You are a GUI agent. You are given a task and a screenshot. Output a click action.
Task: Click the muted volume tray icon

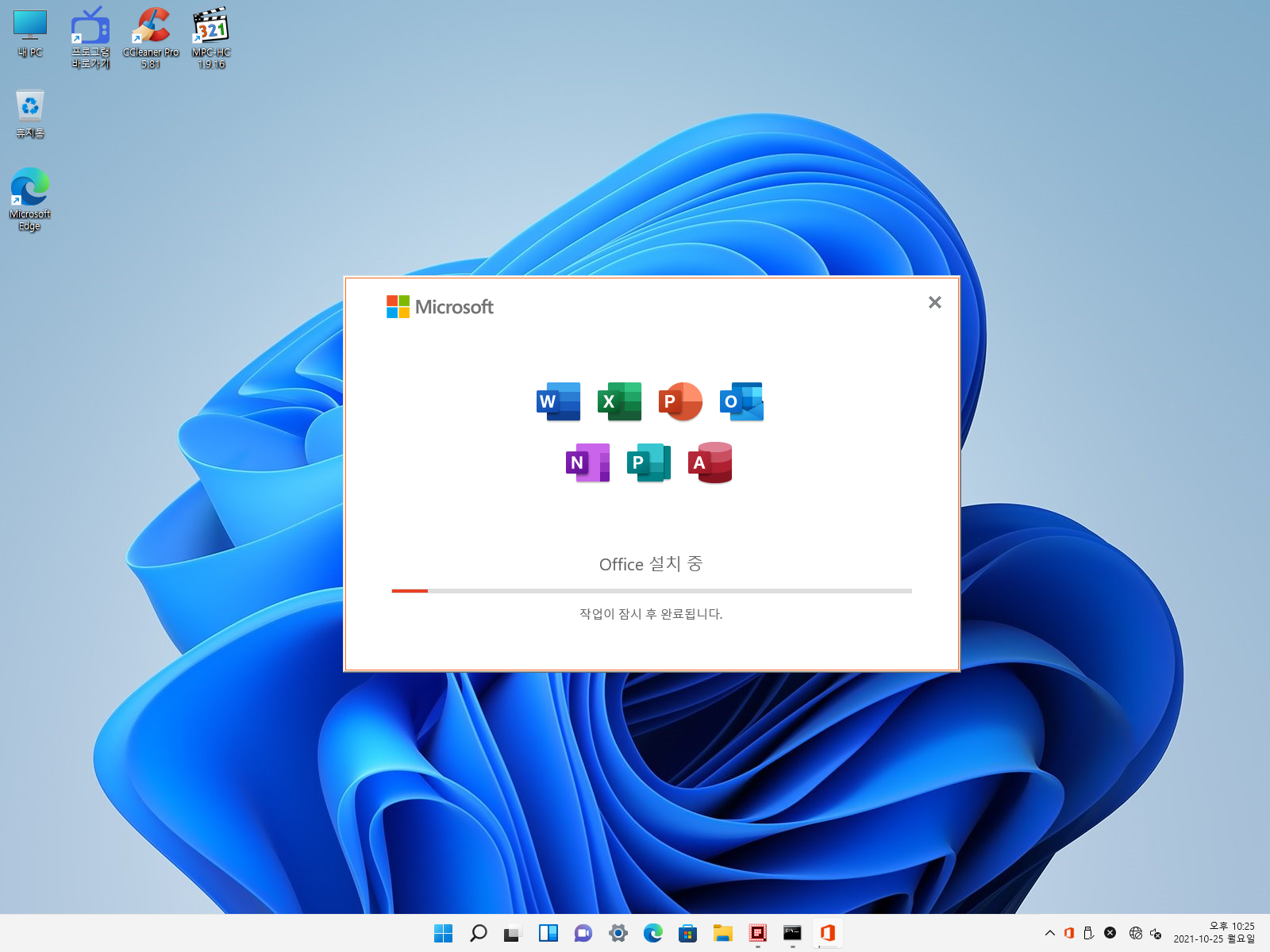pyautogui.click(x=1156, y=934)
